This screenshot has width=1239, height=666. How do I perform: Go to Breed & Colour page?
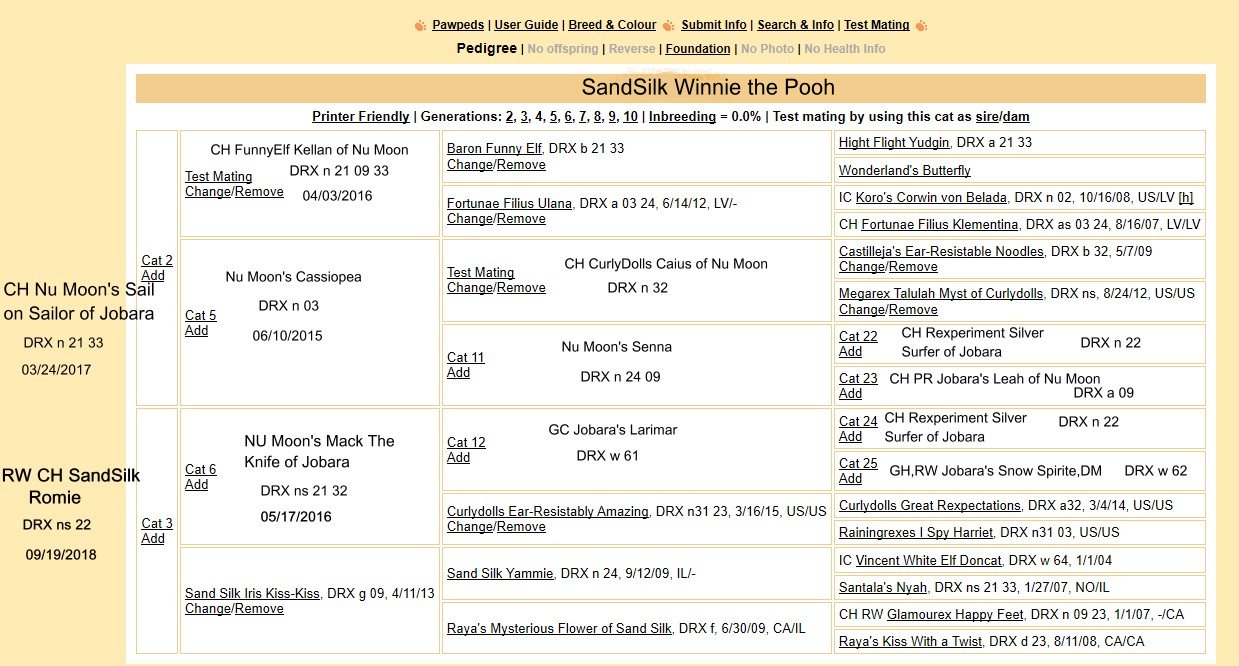click(612, 25)
